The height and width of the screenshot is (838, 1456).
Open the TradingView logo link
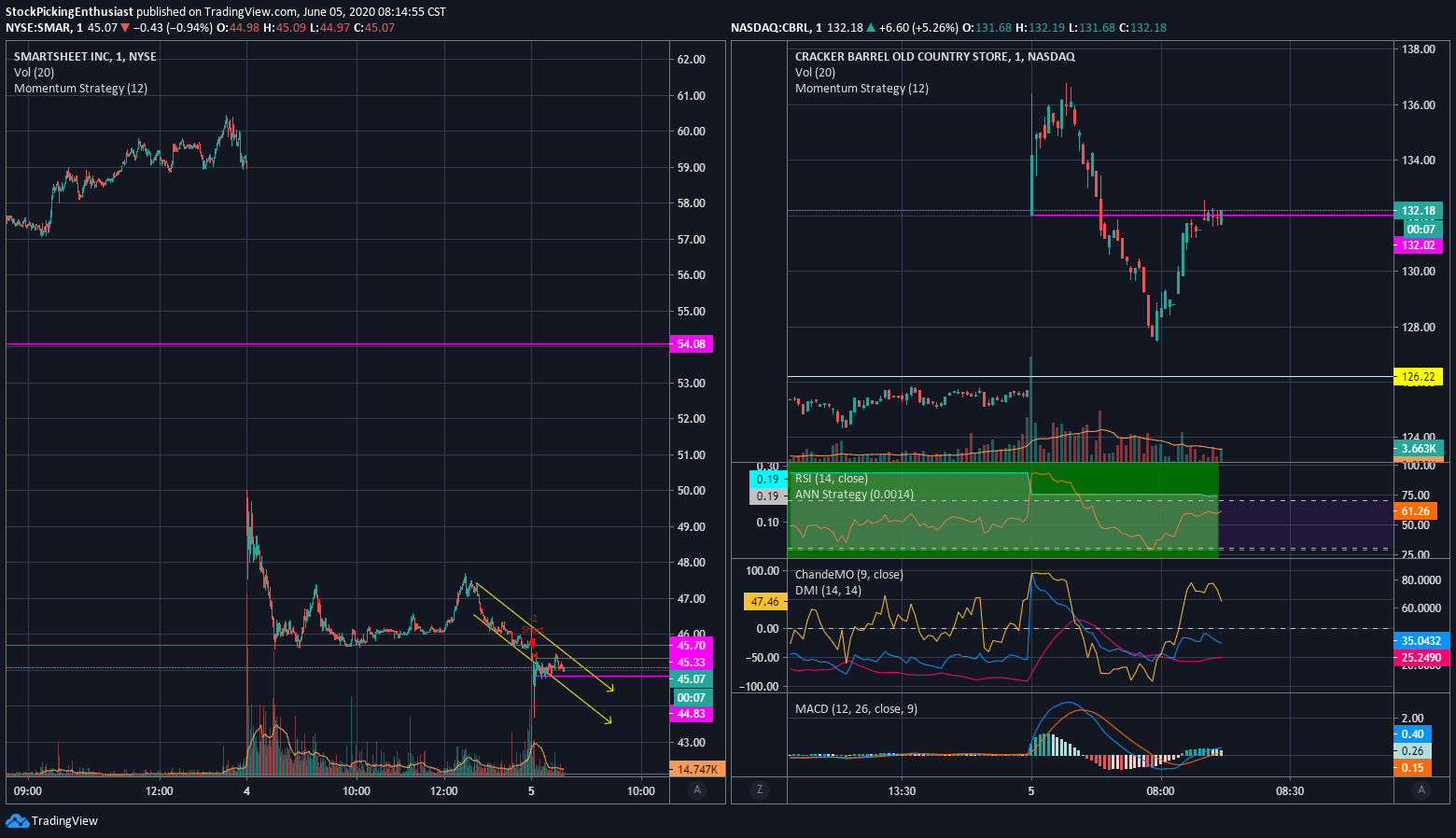point(52,821)
